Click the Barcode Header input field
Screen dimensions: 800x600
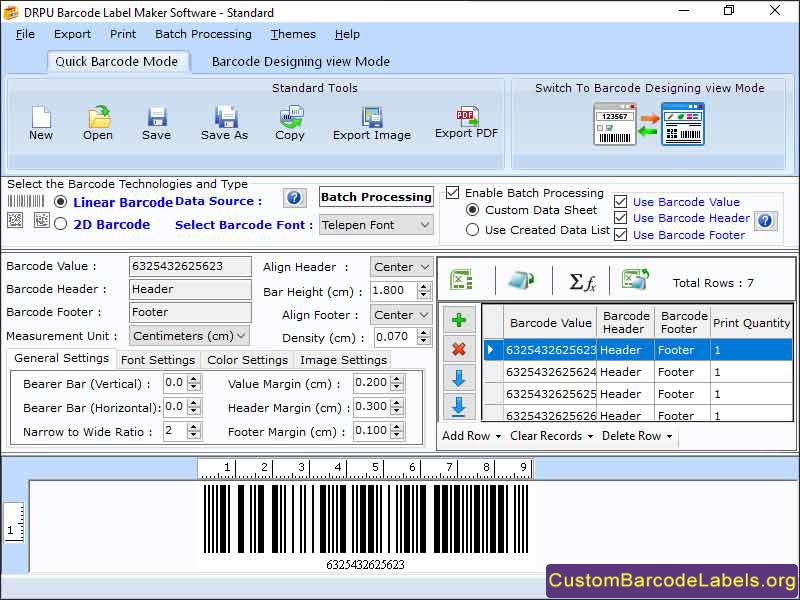pyautogui.click(x=190, y=289)
